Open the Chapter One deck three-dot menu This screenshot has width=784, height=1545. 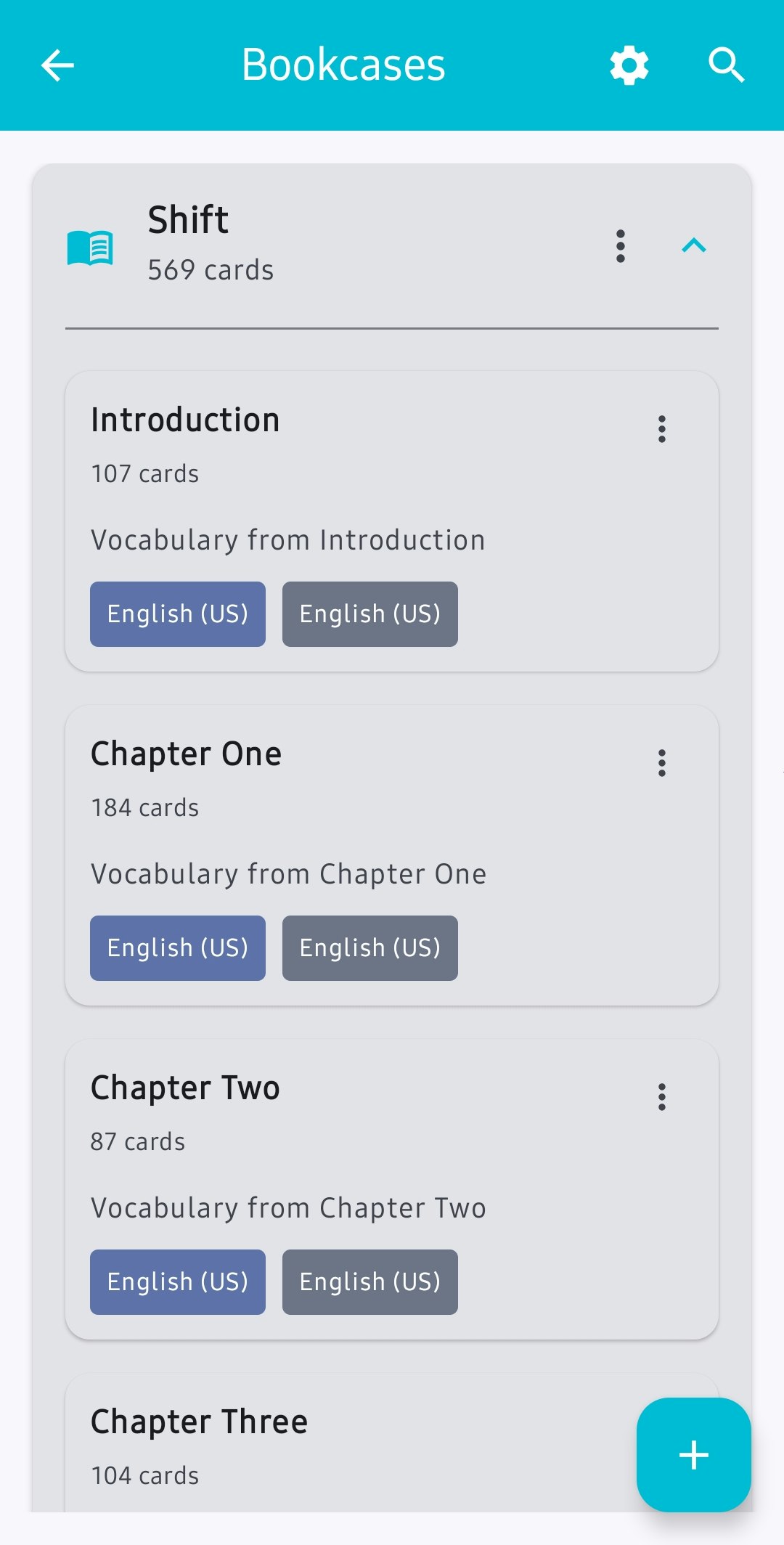662,763
